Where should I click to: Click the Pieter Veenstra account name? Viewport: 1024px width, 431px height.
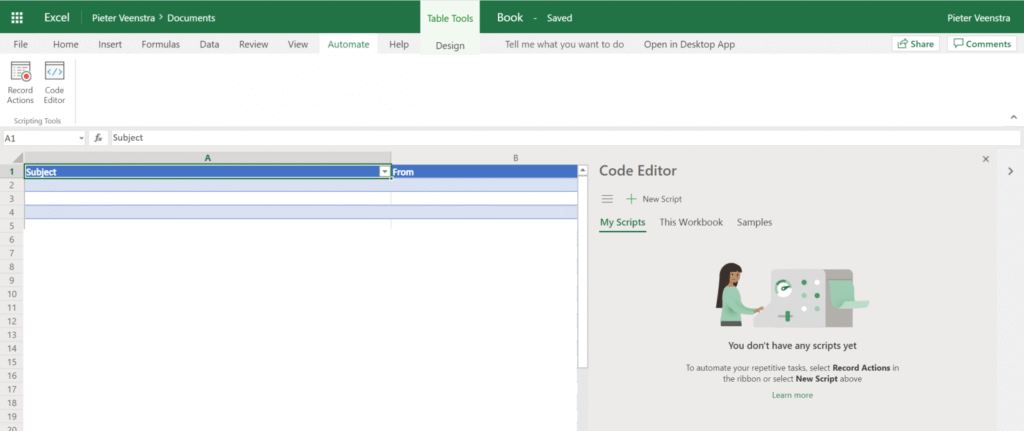coord(979,18)
